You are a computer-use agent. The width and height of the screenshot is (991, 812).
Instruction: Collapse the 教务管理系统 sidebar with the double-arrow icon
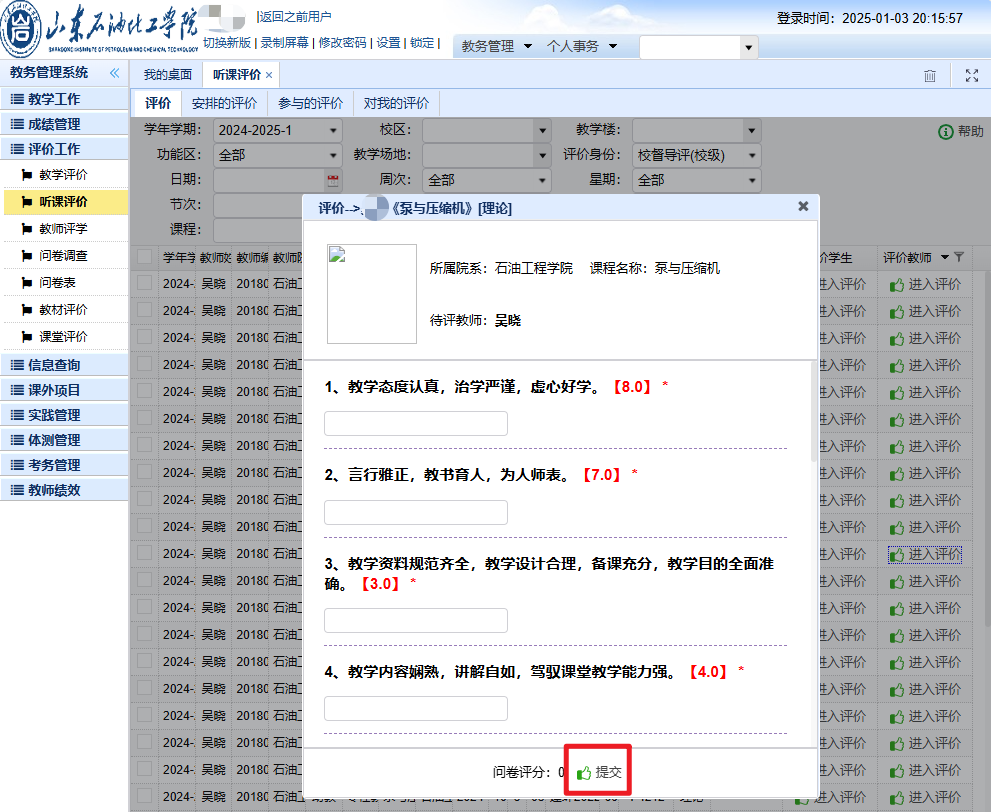click(114, 73)
